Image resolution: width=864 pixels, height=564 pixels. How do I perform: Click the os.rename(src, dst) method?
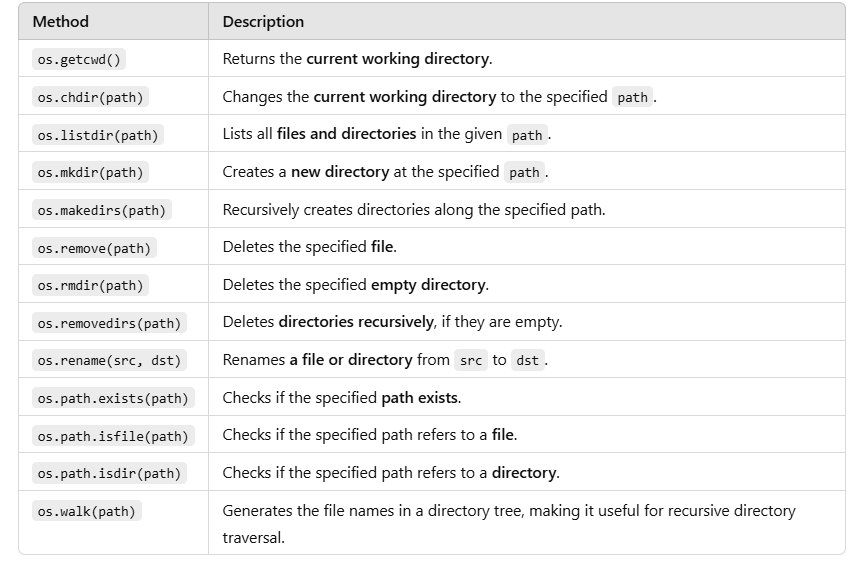(109, 360)
